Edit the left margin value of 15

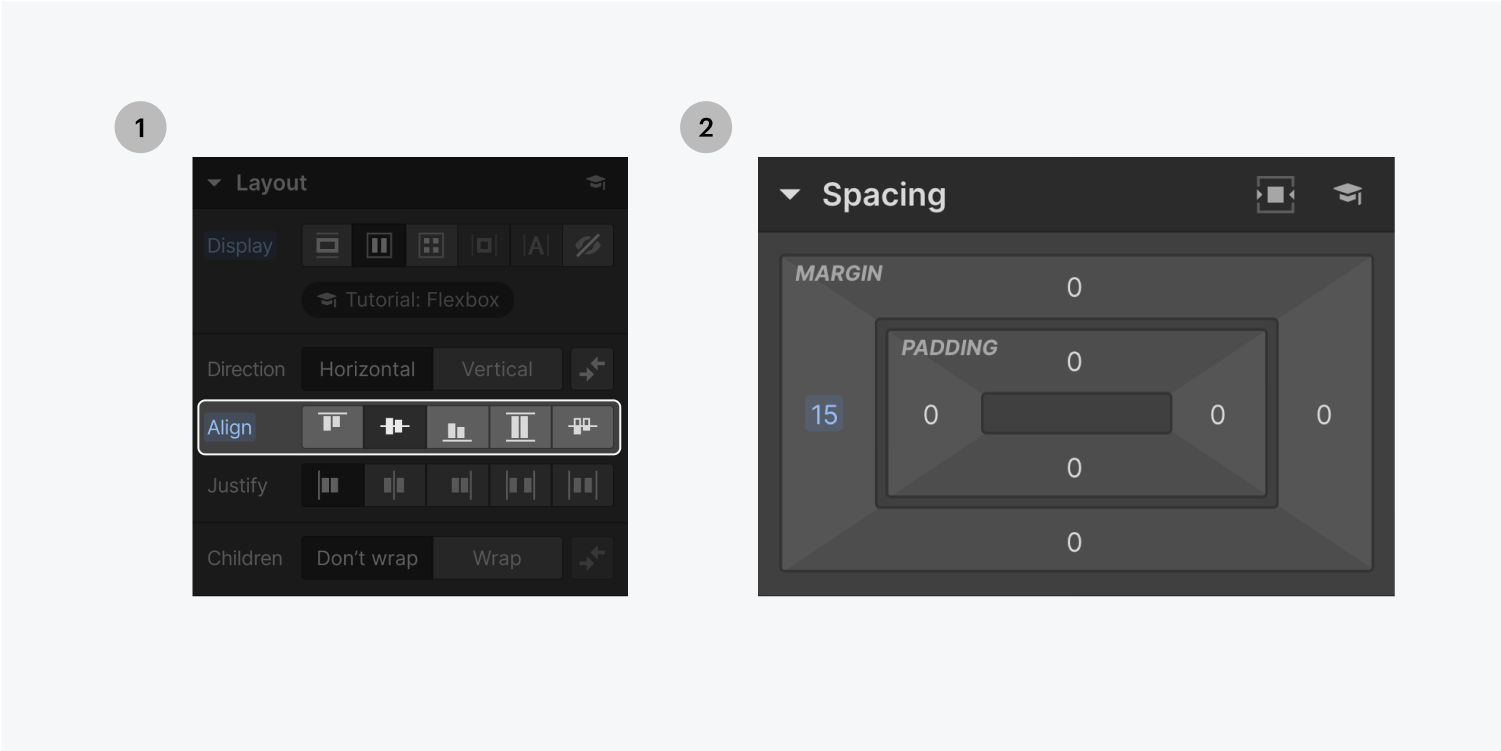tap(823, 414)
